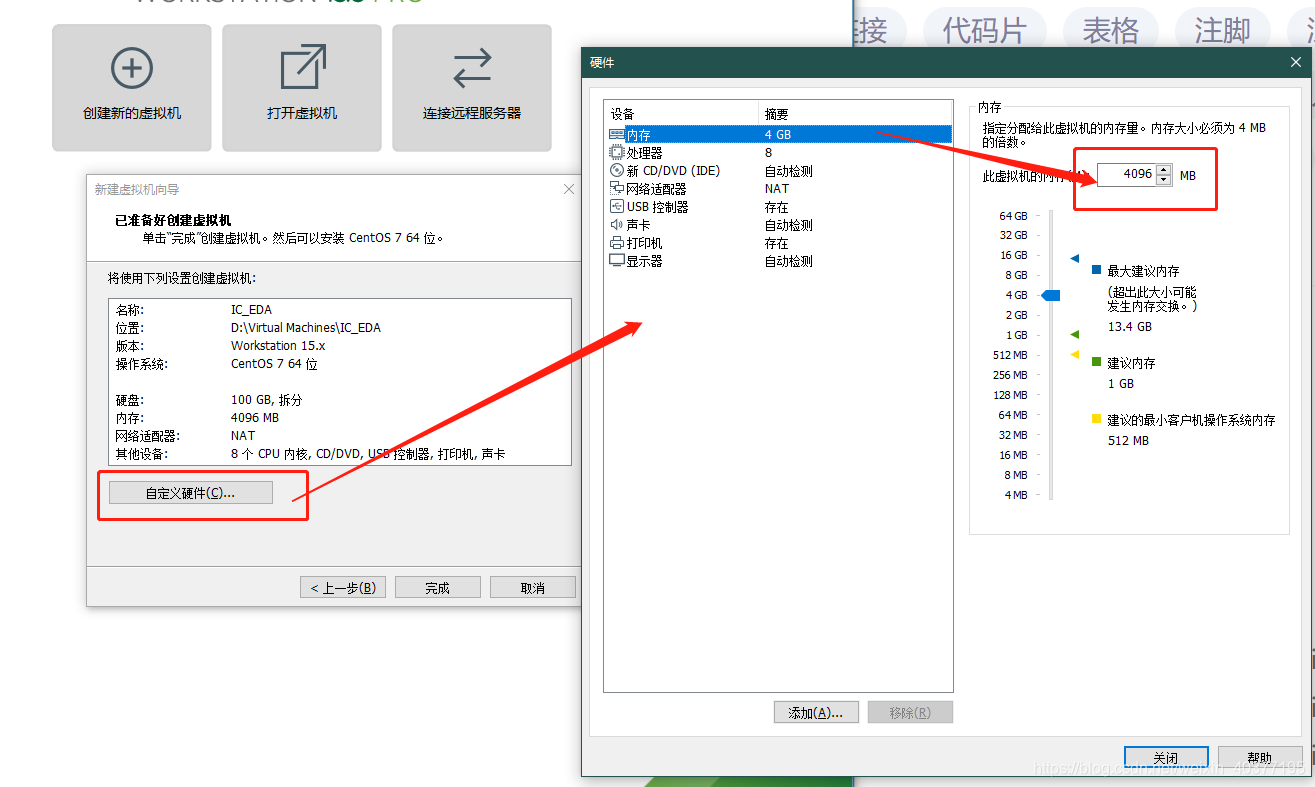Select the USB controller icon

pyautogui.click(x=617, y=206)
